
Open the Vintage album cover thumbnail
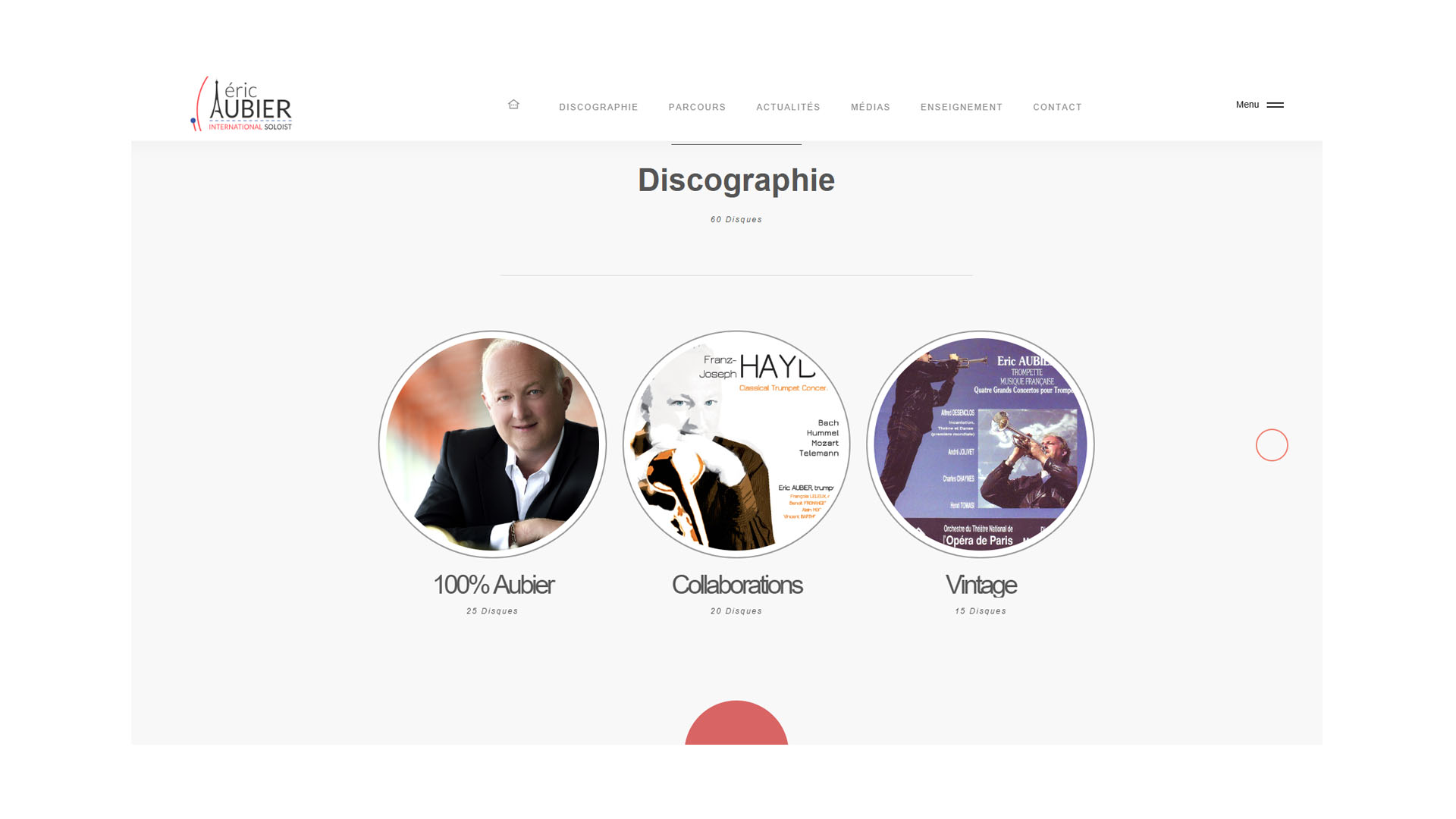pos(981,444)
